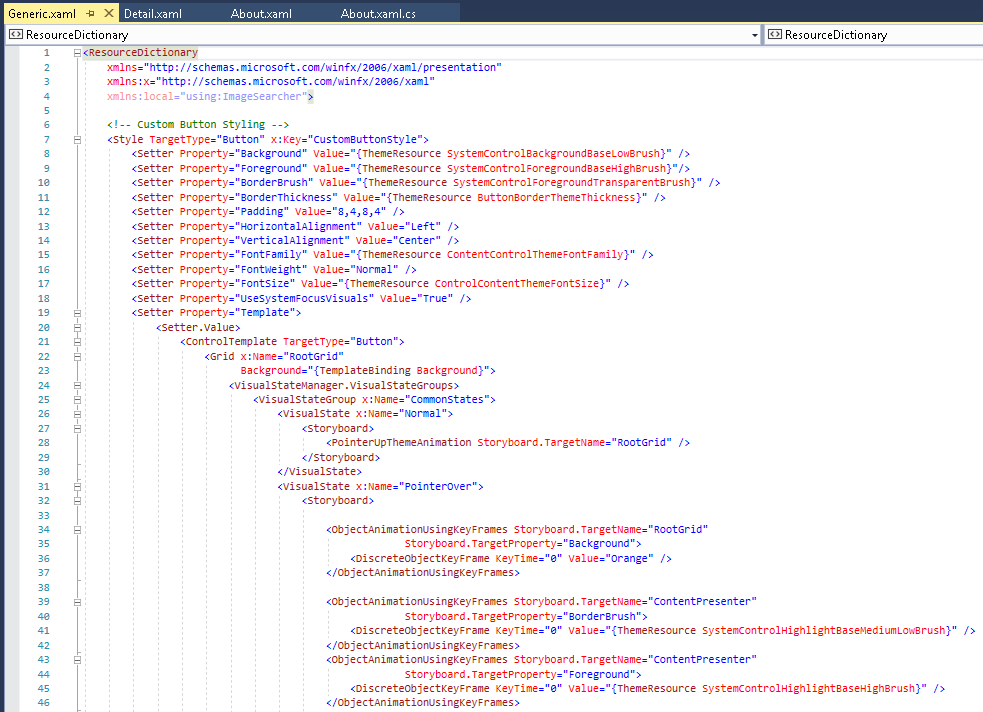Click SystemControlBackgroundBaseLowBrush on line 8
Screen dimensions: 983x712
point(553,154)
